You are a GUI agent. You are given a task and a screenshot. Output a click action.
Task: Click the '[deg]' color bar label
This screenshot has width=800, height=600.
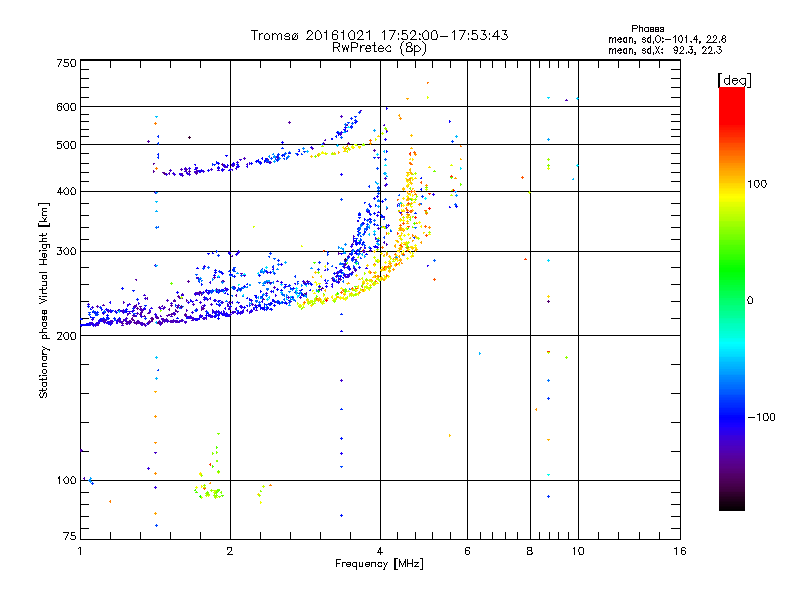(x=734, y=80)
